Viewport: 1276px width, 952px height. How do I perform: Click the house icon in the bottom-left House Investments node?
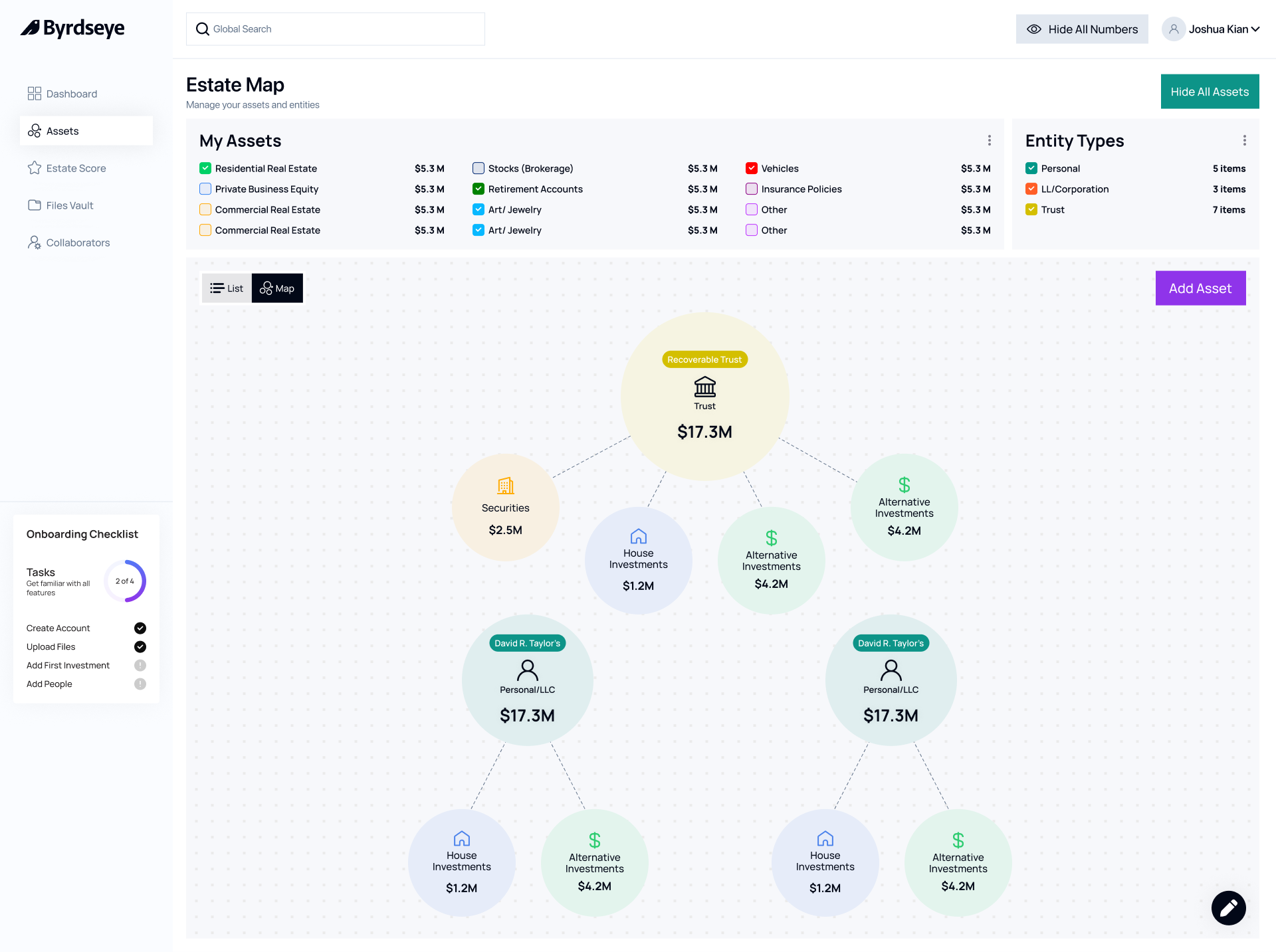tap(462, 838)
